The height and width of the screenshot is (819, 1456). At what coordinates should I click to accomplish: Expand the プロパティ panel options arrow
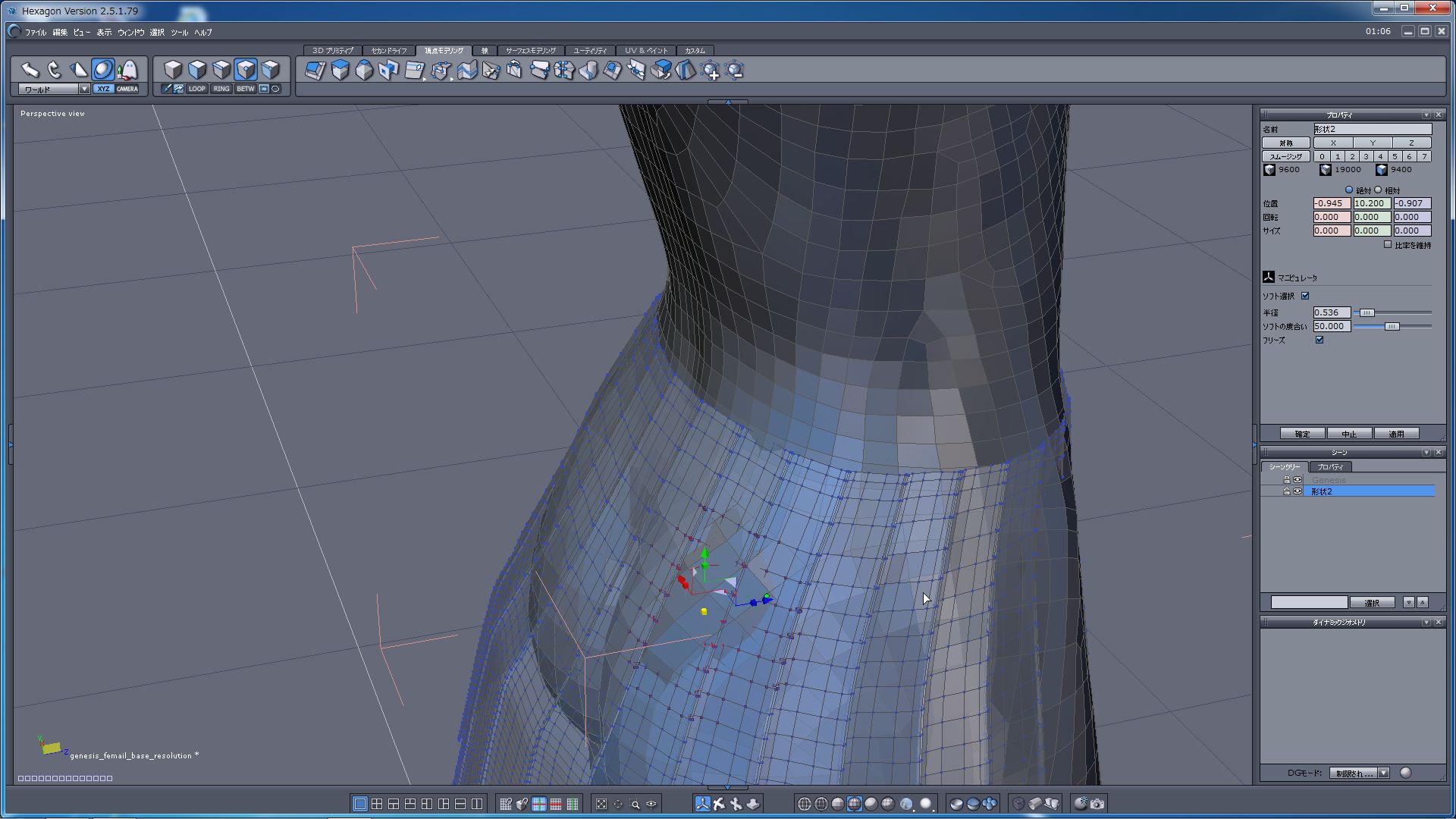[1426, 115]
